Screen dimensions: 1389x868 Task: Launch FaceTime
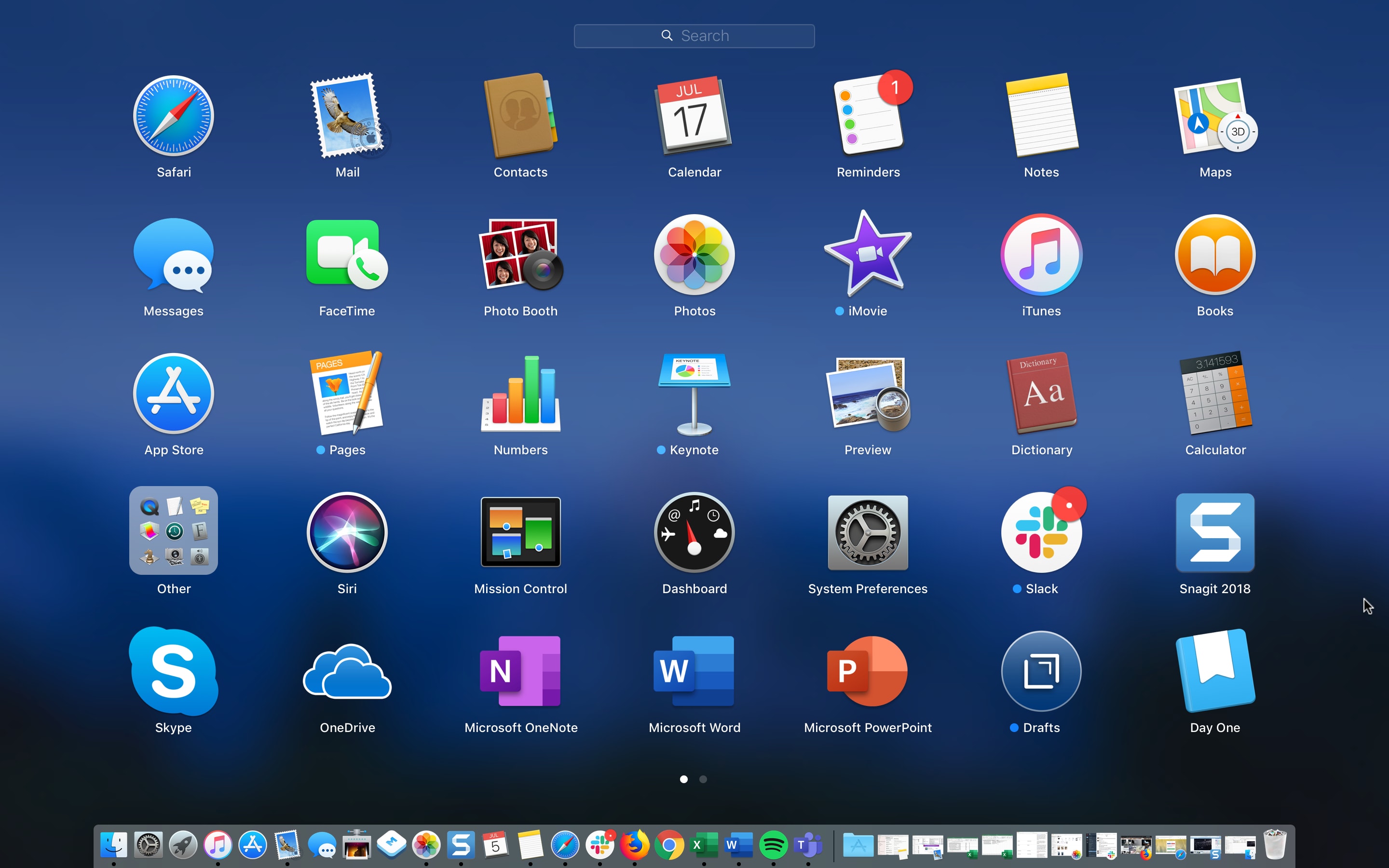click(347, 256)
